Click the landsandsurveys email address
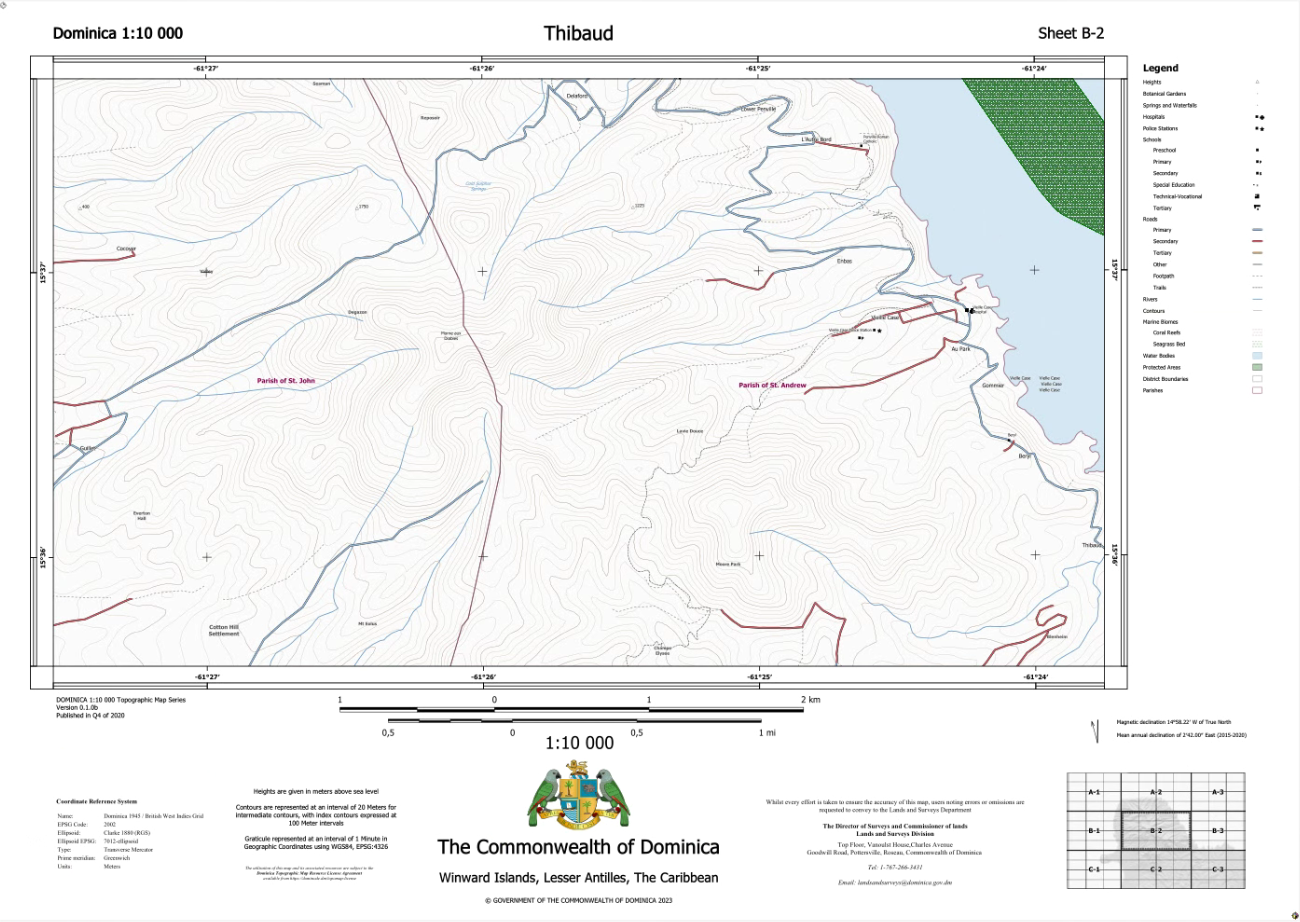1300x922 pixels. (895, 883)
